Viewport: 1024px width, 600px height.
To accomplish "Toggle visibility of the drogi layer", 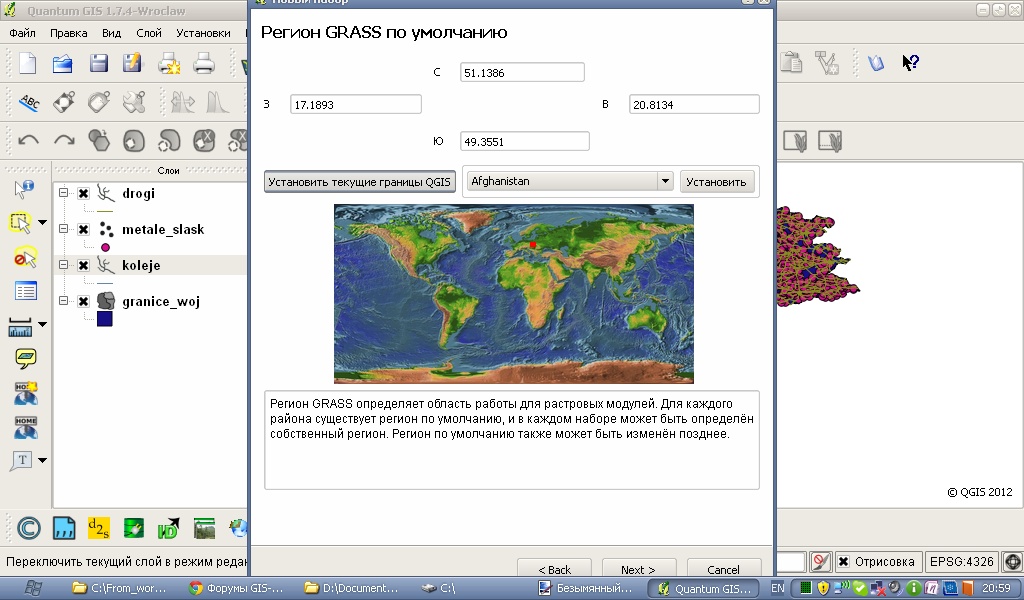I will point(84,194).
